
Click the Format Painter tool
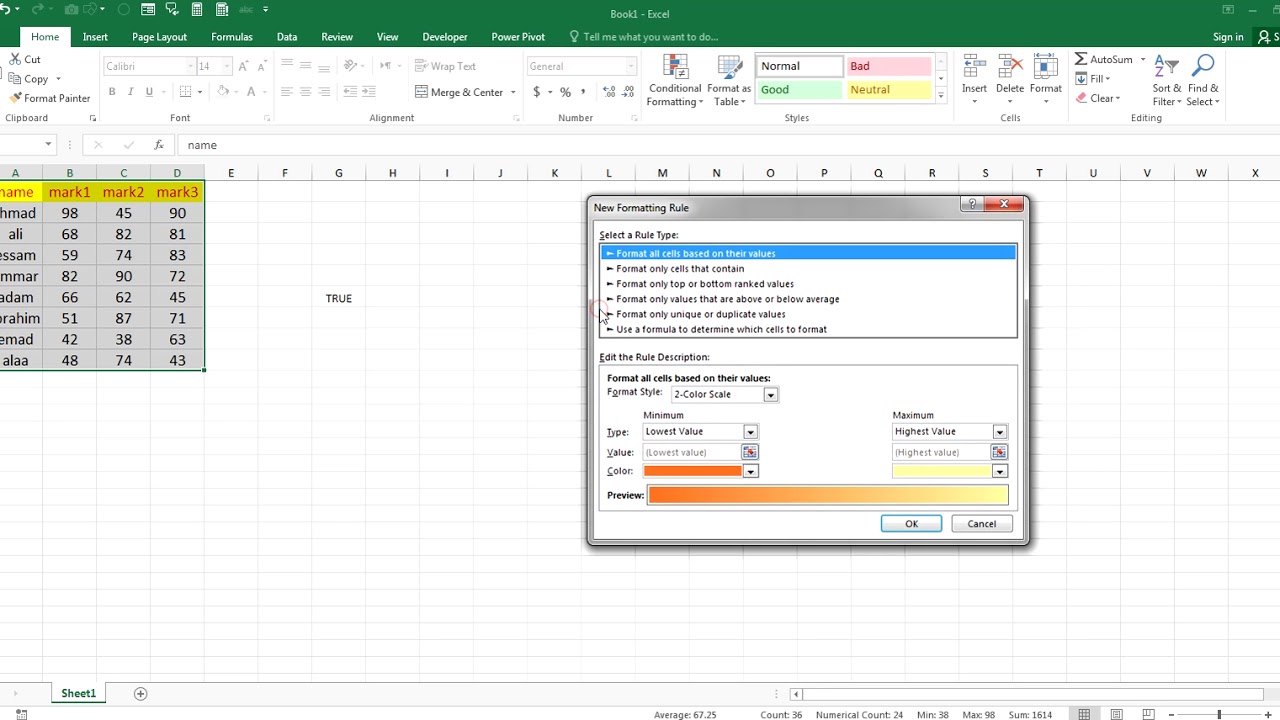click(50, 98)
